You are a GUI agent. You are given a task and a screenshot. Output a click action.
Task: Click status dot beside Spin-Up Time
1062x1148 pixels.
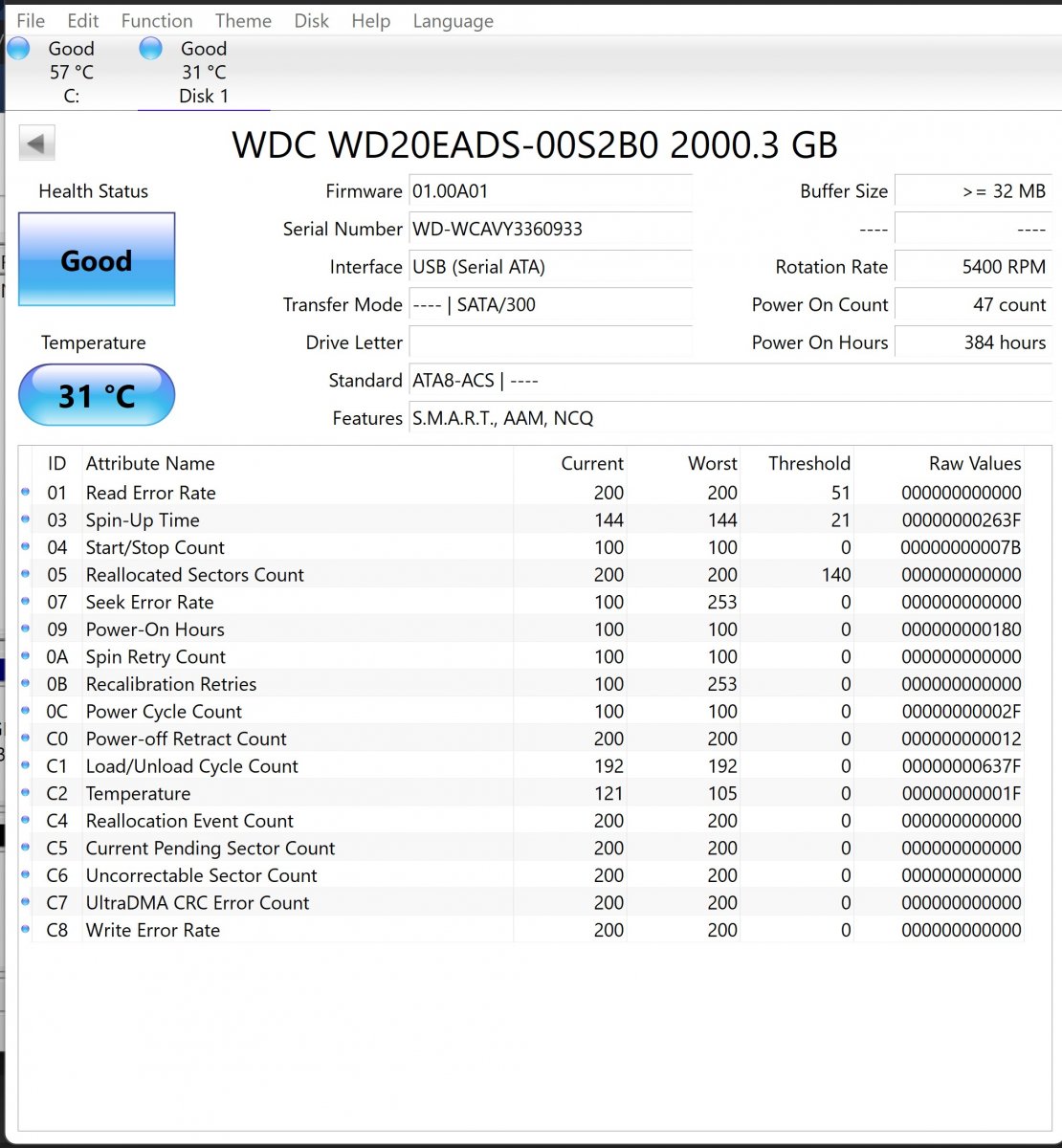[x=26, y=519]
